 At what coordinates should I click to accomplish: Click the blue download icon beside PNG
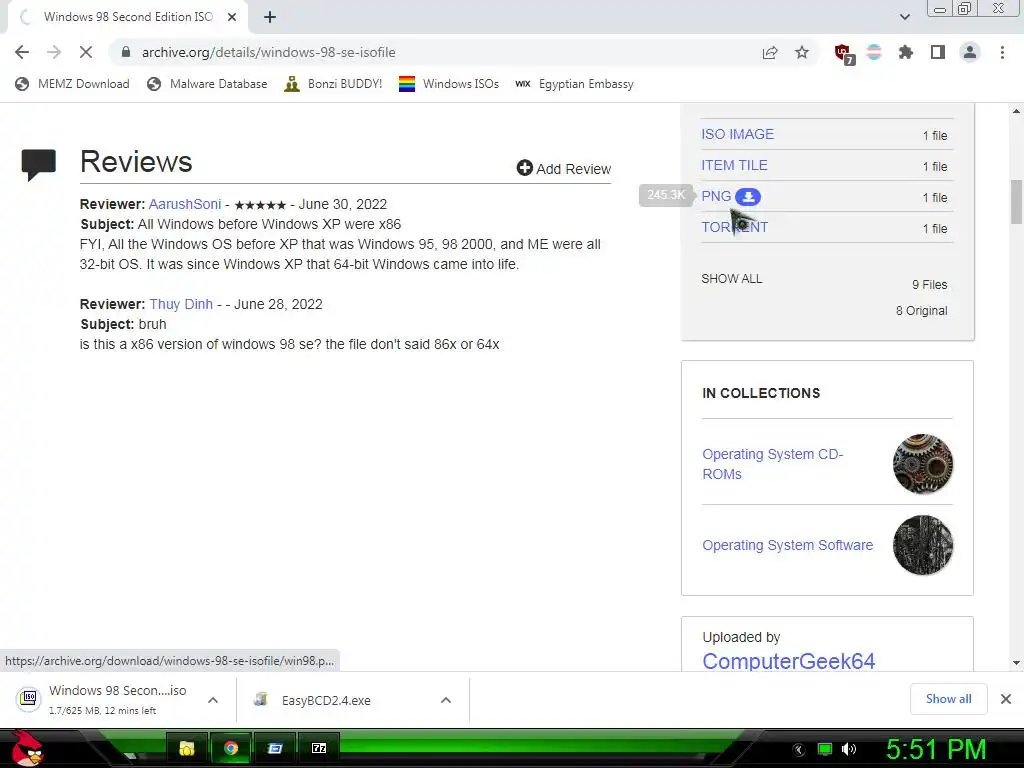[x=748, y=197]
